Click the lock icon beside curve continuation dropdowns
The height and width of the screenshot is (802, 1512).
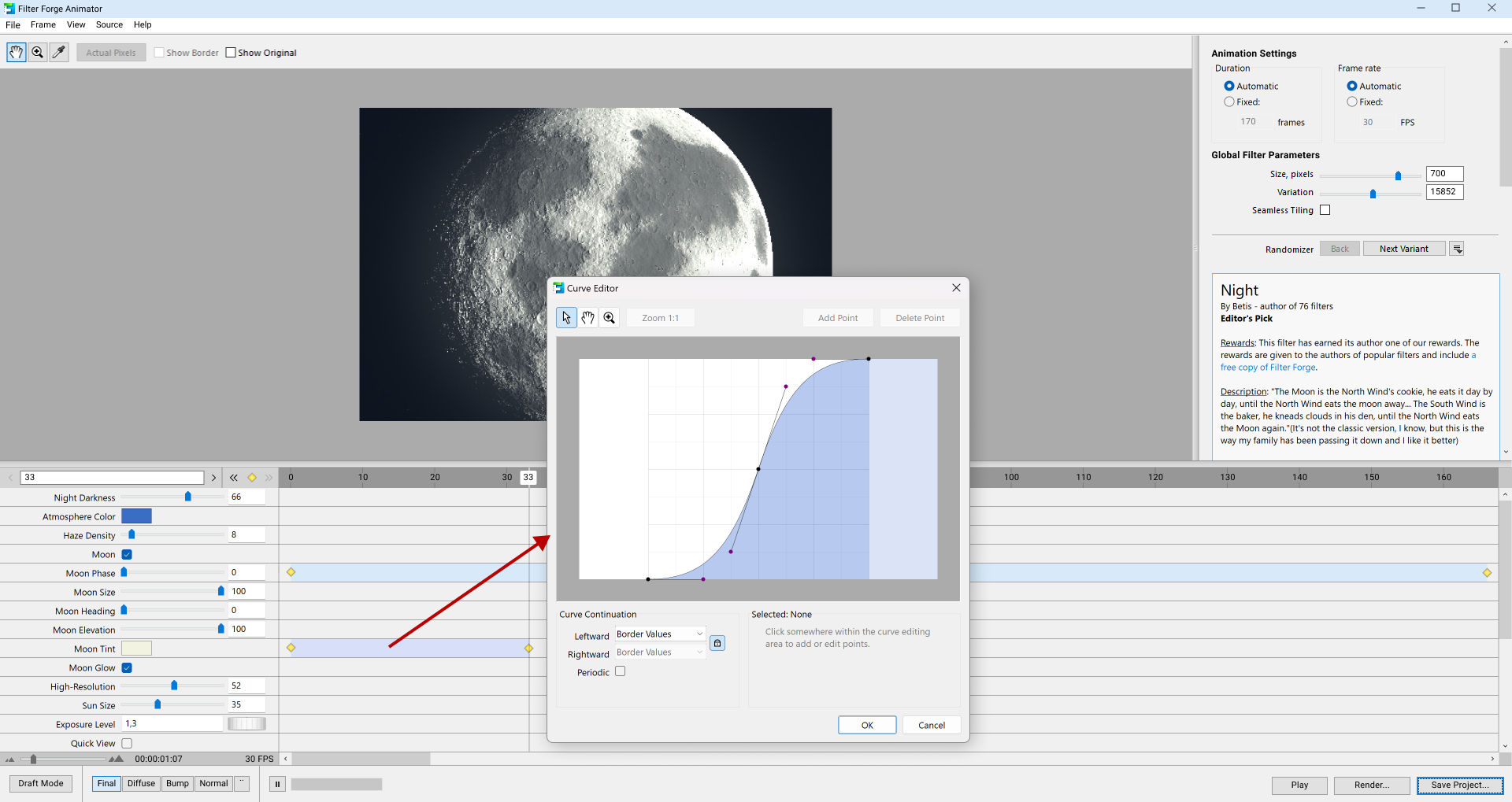click(x=717, y=642)
